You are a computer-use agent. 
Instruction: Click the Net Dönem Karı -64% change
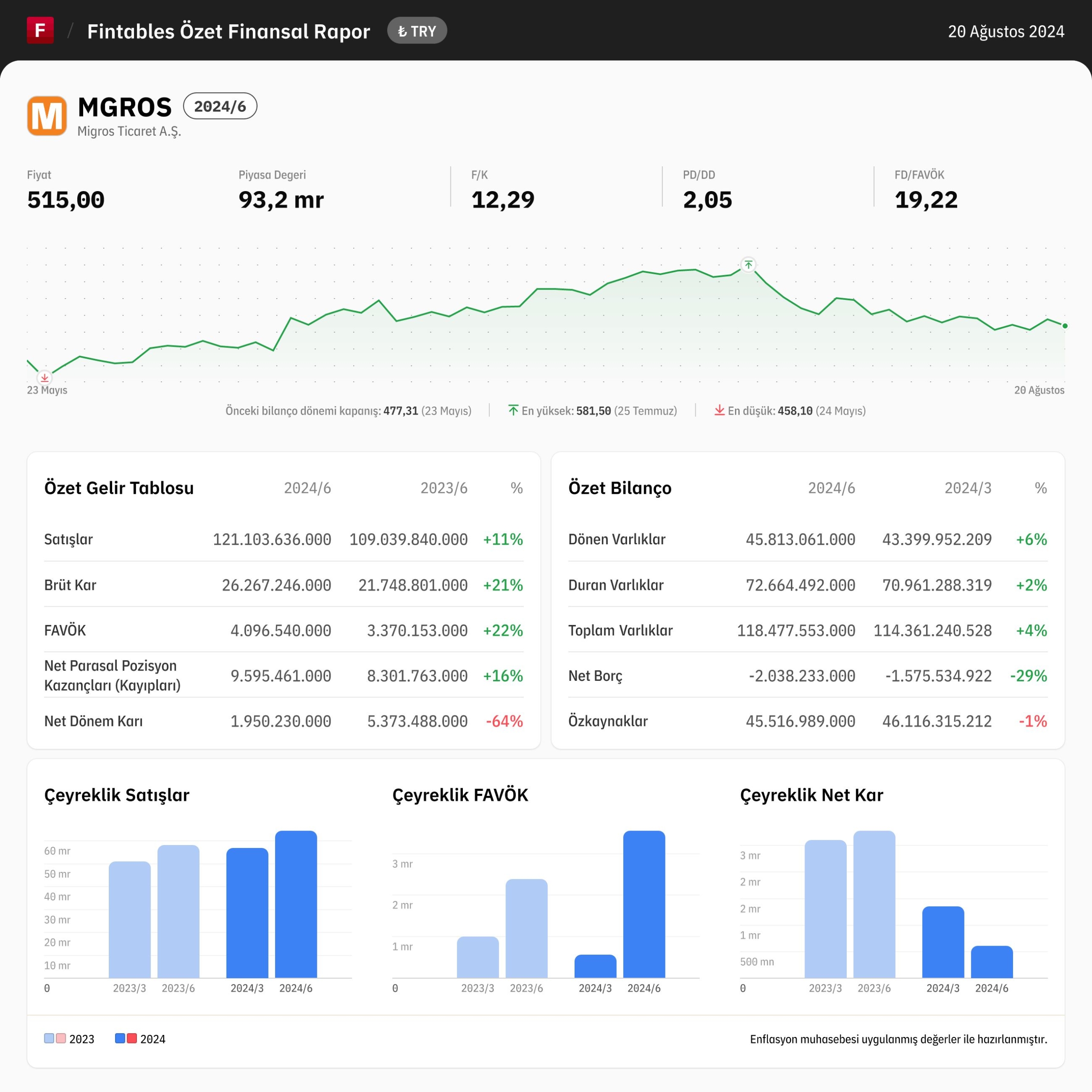(x=504, y=721)
